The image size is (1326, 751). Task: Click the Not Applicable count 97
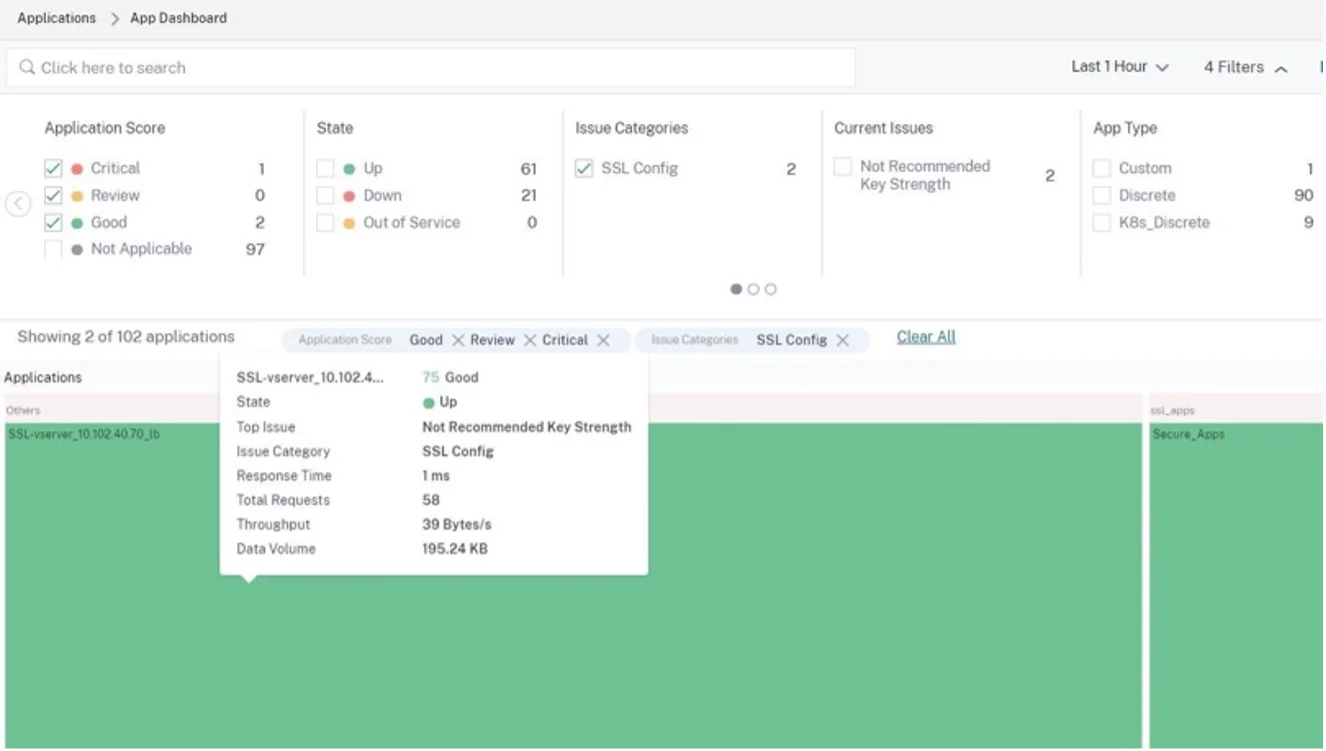[x=255, y=249]
